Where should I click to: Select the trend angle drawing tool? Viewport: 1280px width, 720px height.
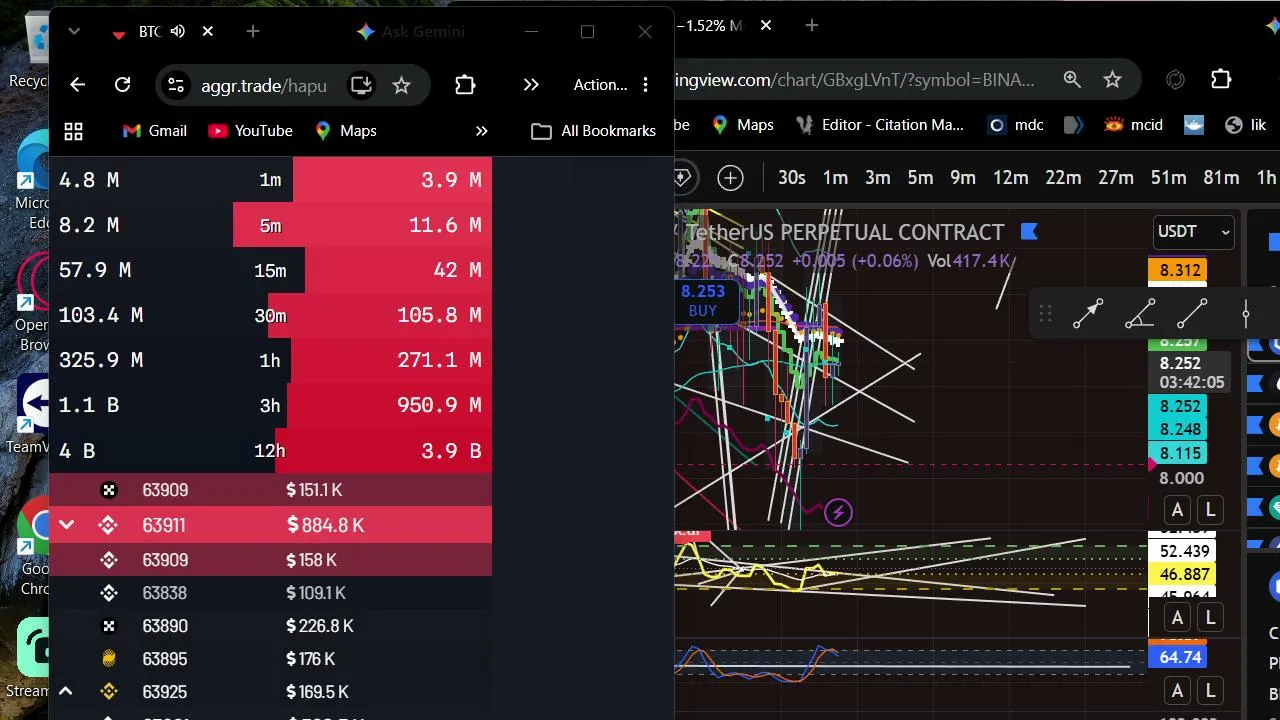click(1140, 314)
